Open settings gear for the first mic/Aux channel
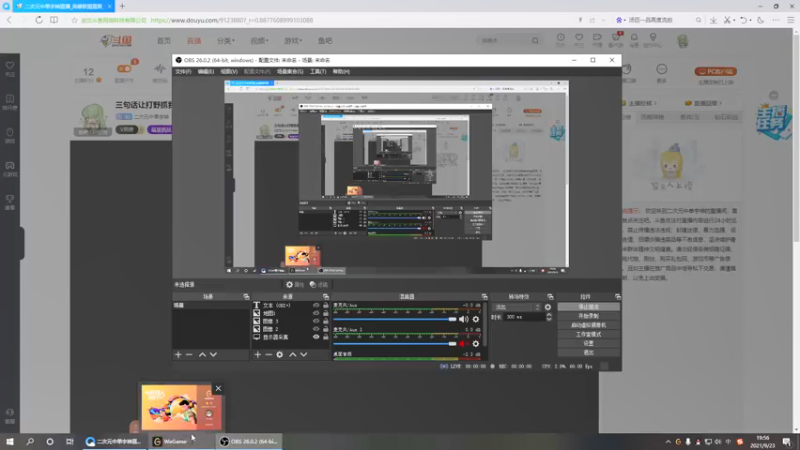This screenshot has height=450, width=800. (476, 319)
